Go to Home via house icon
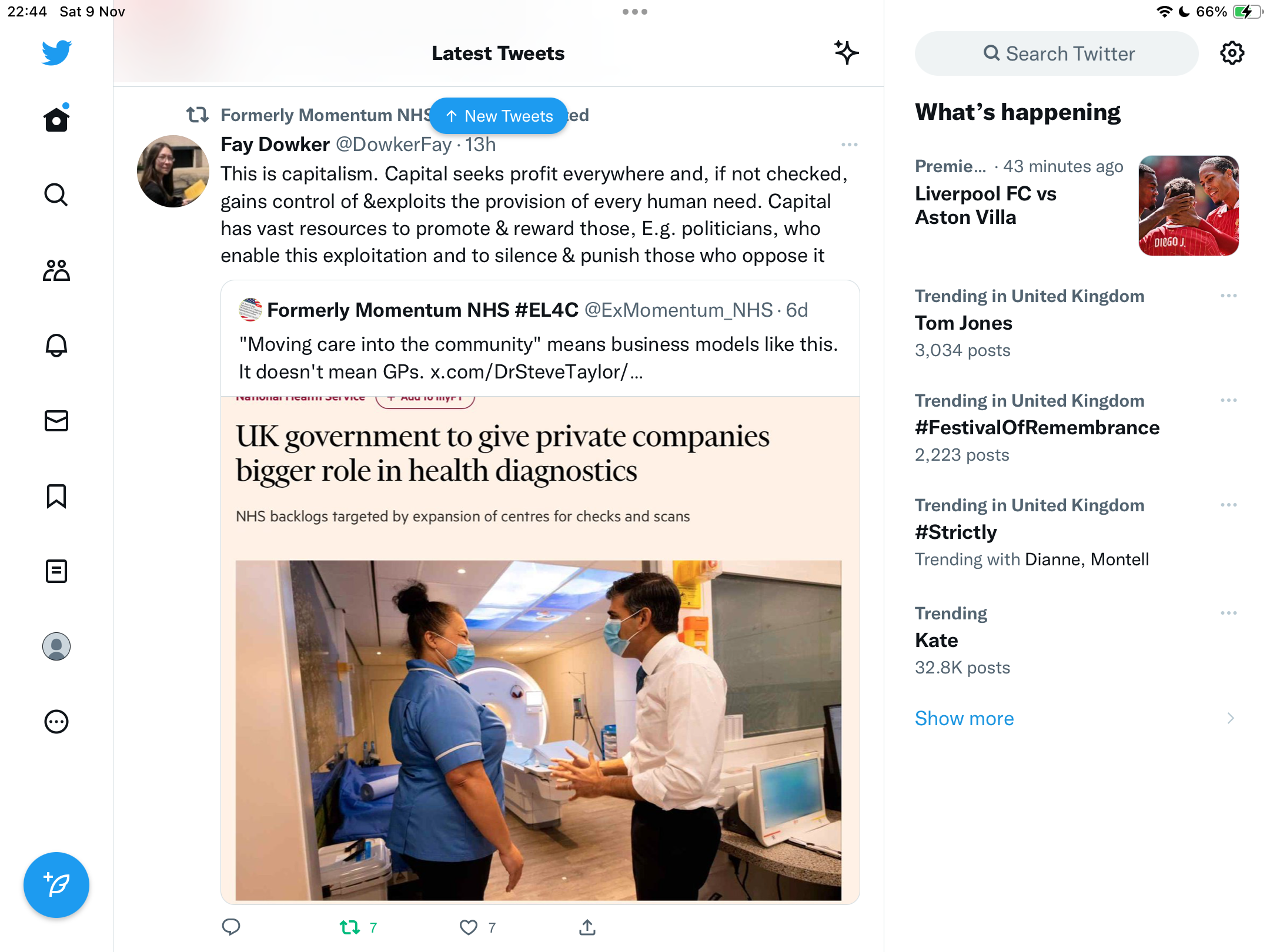The width and height of the screenshot is (1270, 952). 56,118
